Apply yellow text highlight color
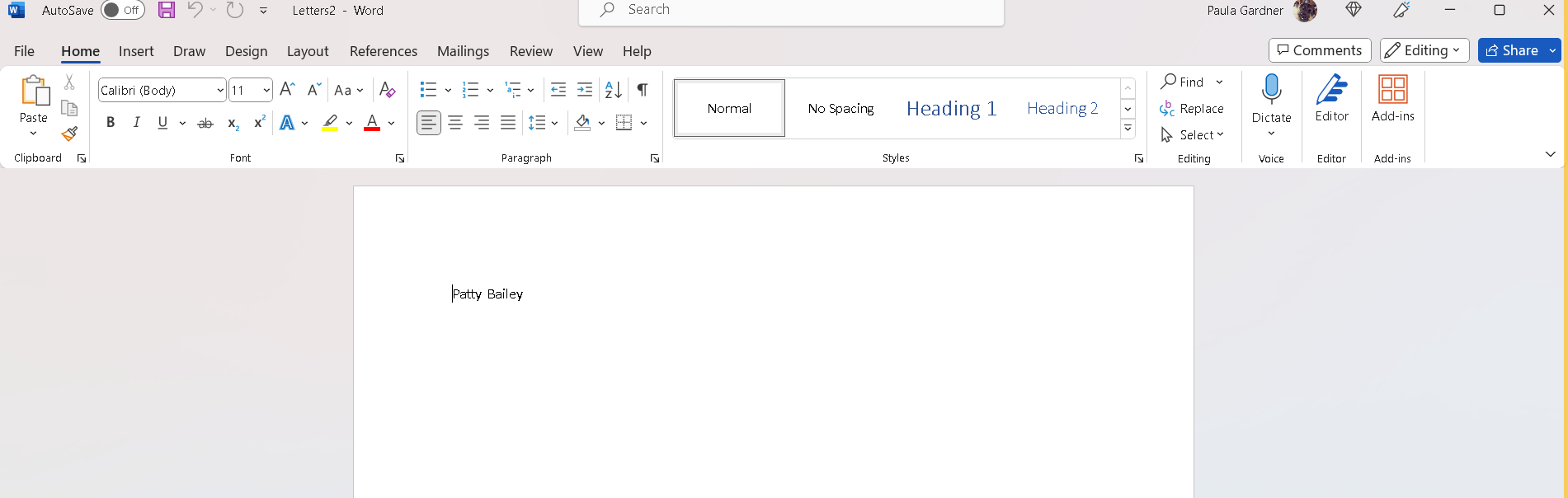The width and height of the screenshot is (1568, 498). point(330,123)
